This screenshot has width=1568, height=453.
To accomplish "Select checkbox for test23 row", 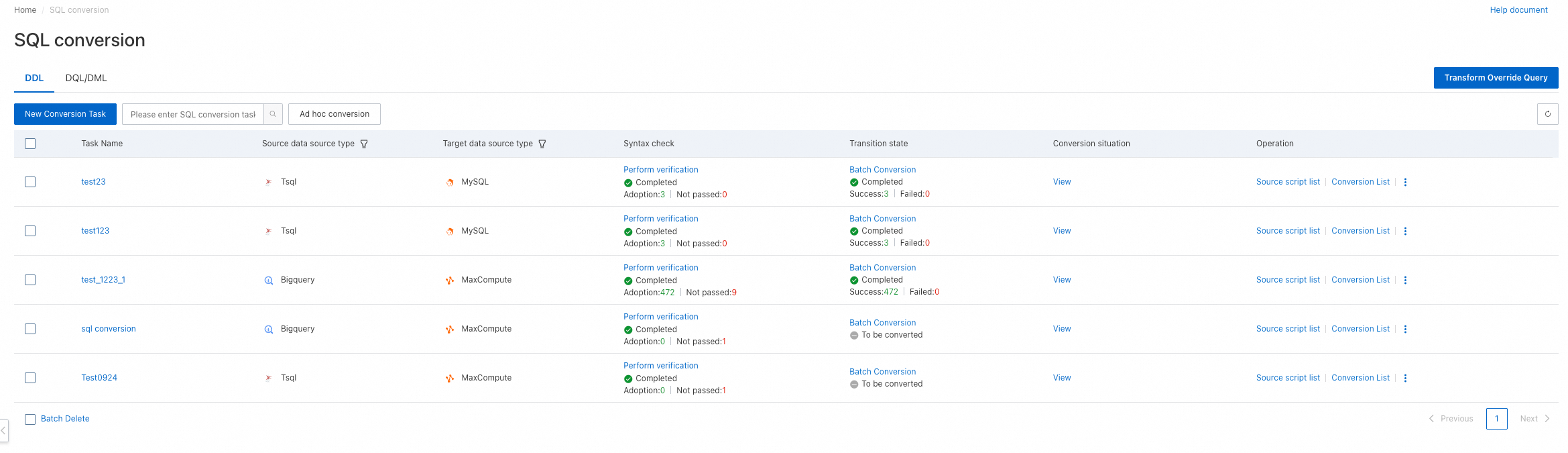I will coord(30,182).
